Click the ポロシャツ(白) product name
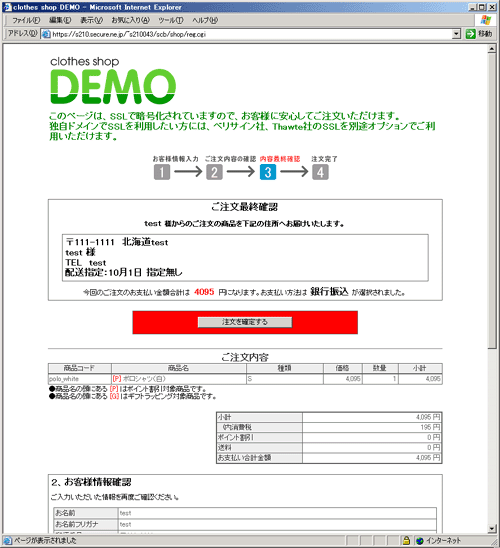The image size is (500, 548). [144, 379]
